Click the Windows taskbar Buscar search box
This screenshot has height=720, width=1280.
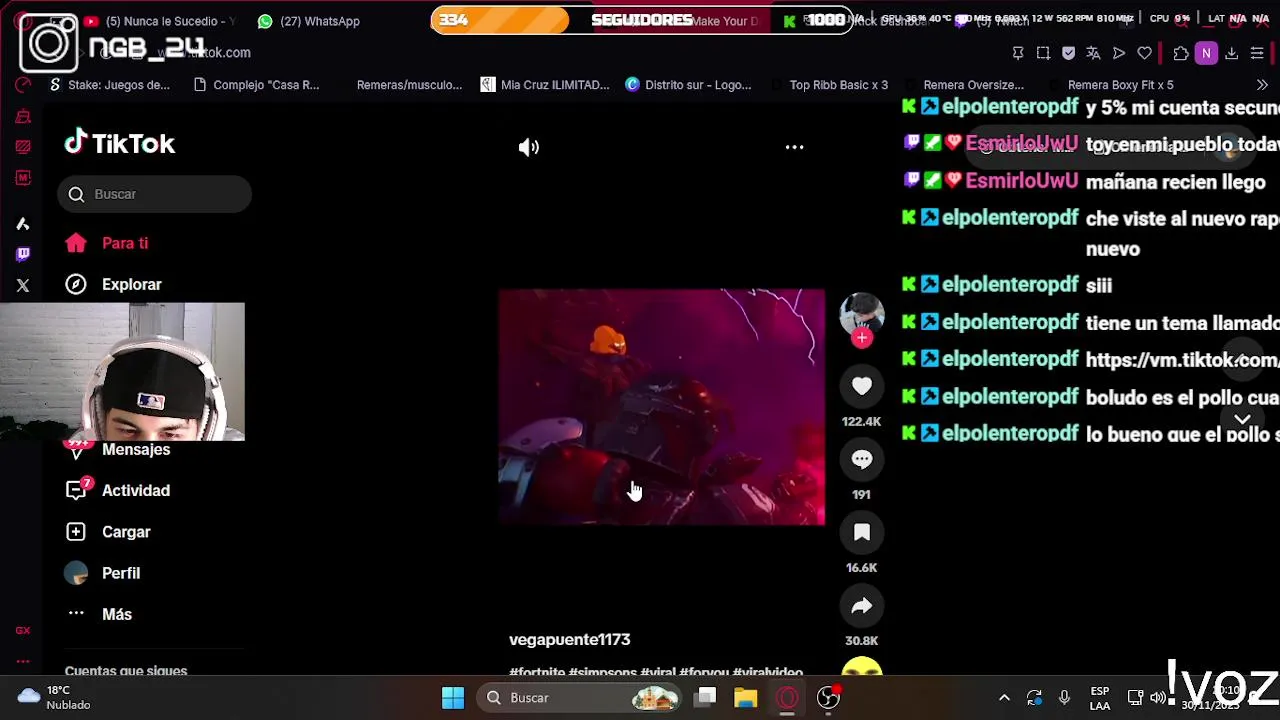580,698
